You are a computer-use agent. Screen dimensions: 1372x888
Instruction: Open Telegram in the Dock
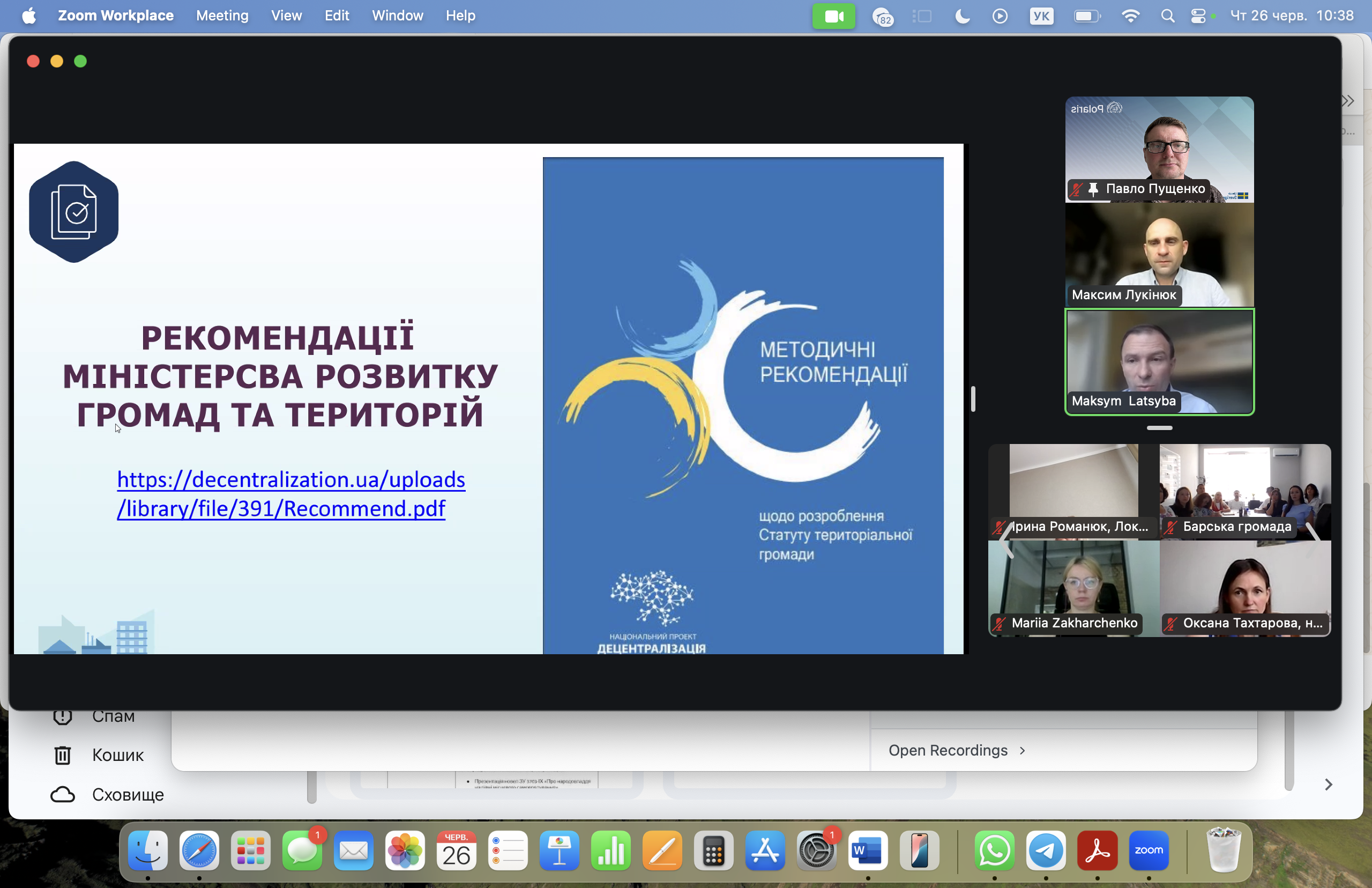tap(1046, 850)
